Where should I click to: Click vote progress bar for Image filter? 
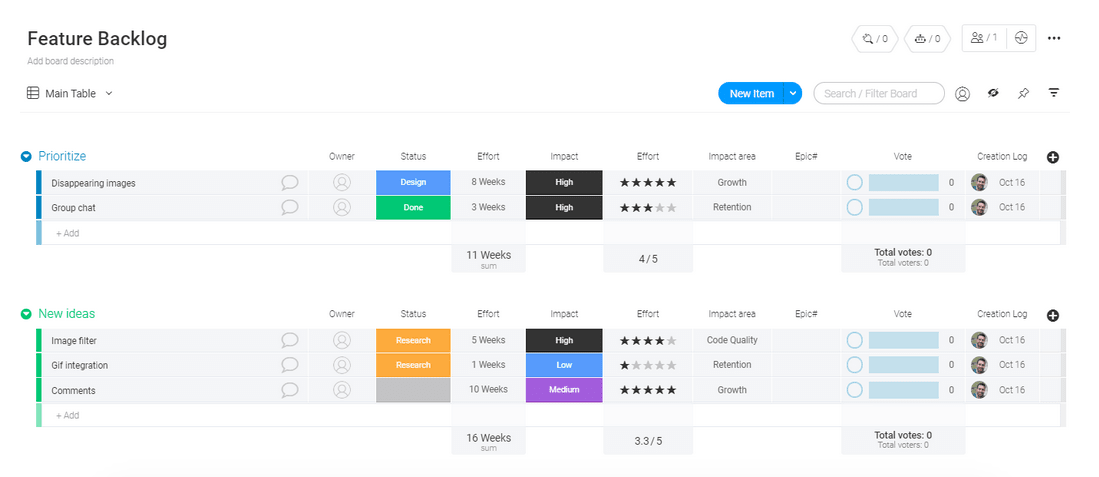coord(903,340)
